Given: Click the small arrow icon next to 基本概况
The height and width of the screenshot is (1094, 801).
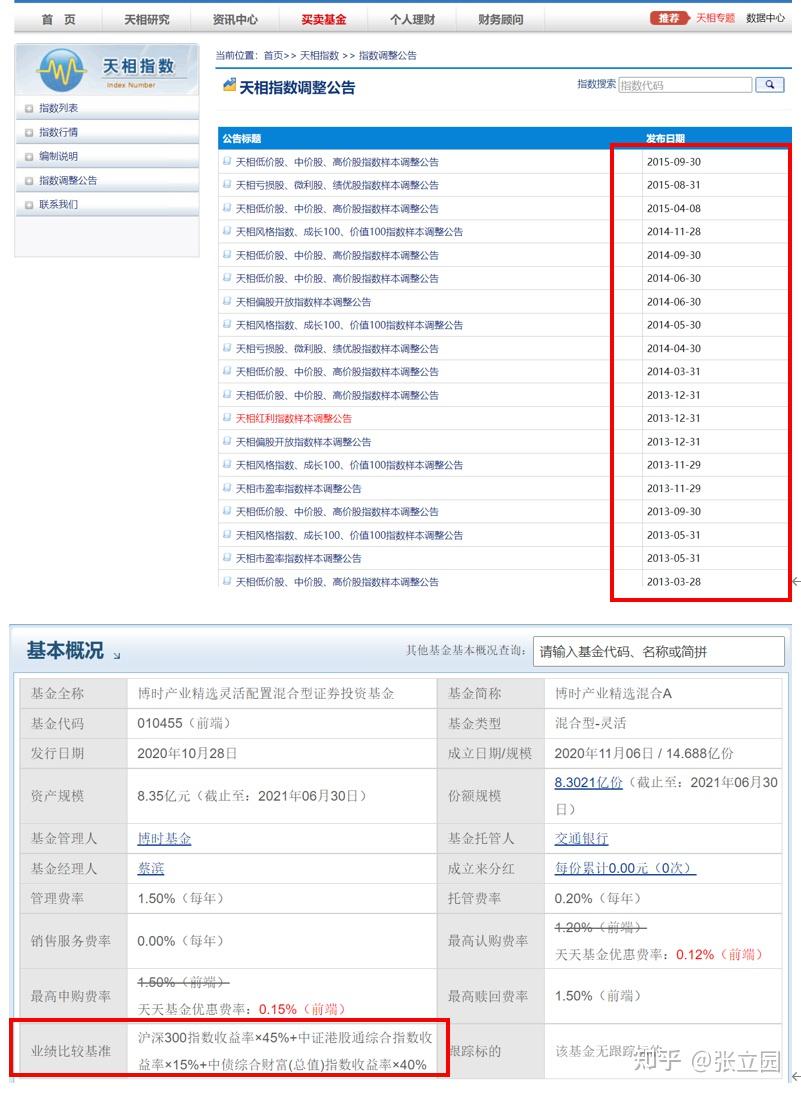Looking at the screenshot, I should click(117, 656).
